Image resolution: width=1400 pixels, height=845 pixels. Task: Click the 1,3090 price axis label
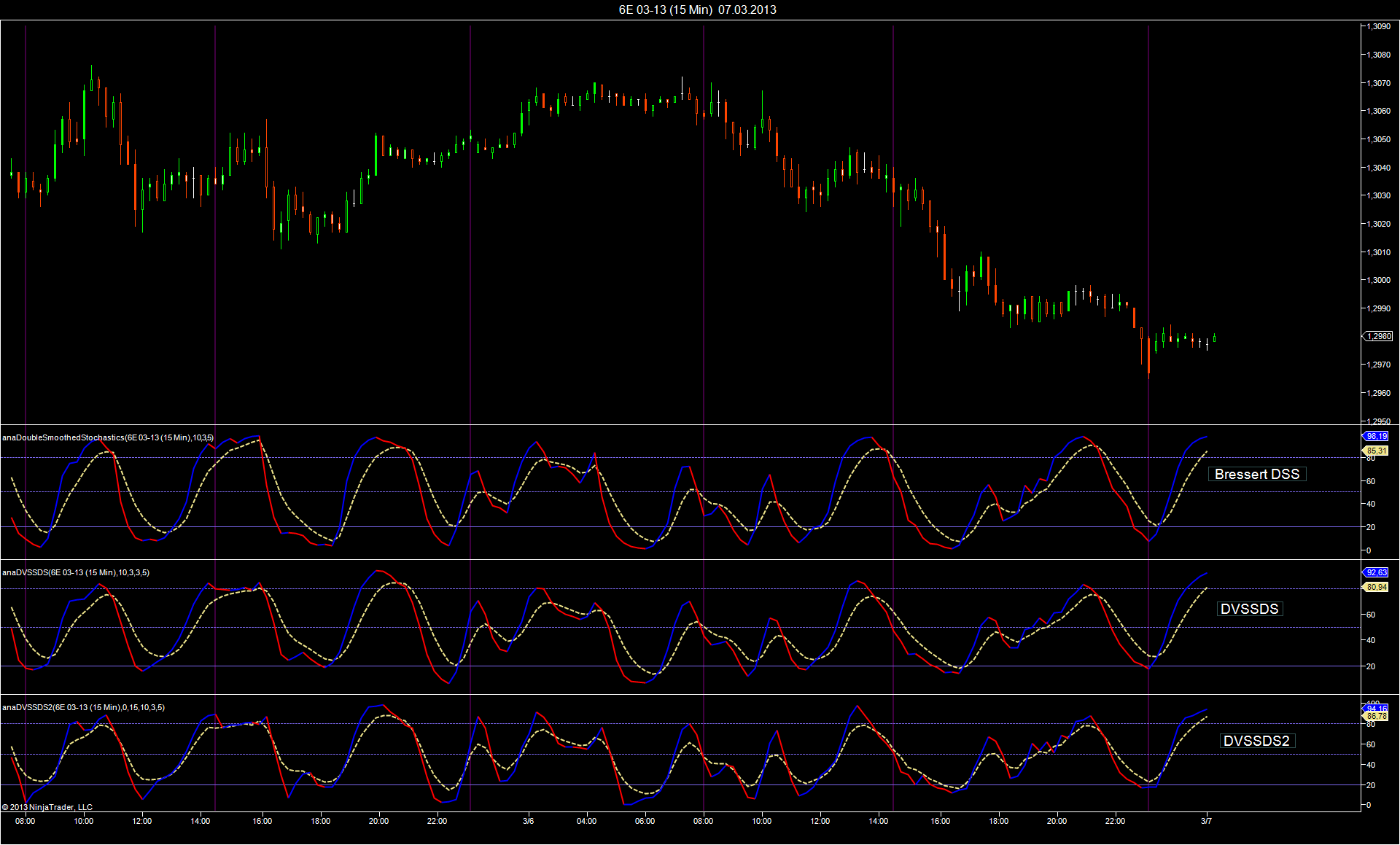tap(1378, 26)
